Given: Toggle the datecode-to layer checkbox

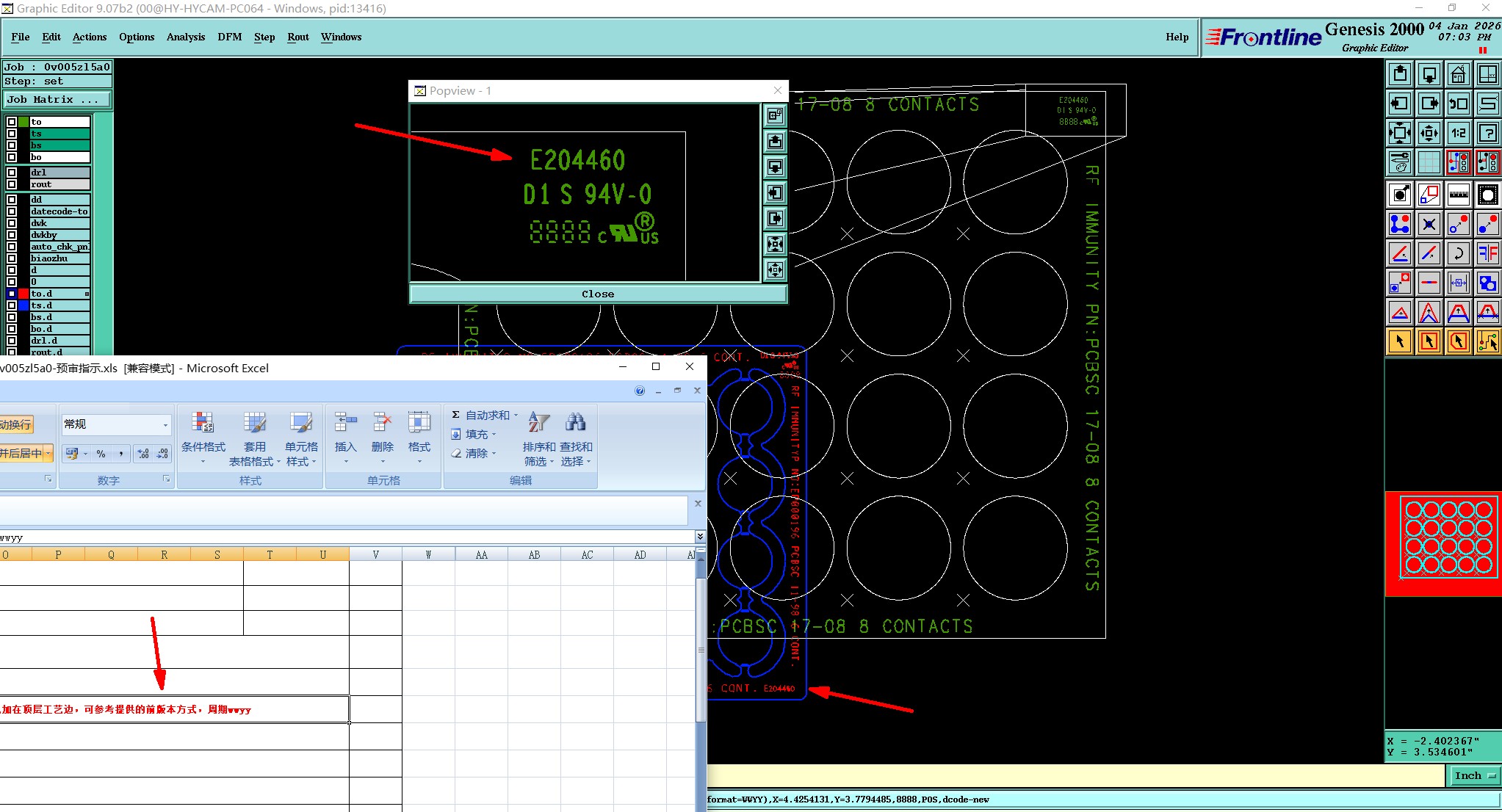Looking at the screenshot, I should [x=12, y=211].
